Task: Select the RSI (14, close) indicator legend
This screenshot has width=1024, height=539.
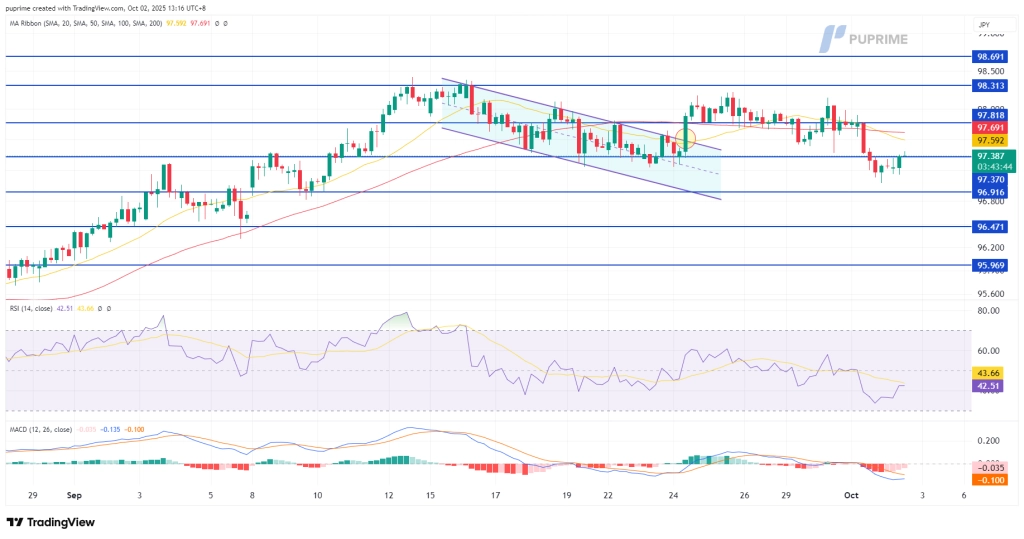Action: pos(38,309)
